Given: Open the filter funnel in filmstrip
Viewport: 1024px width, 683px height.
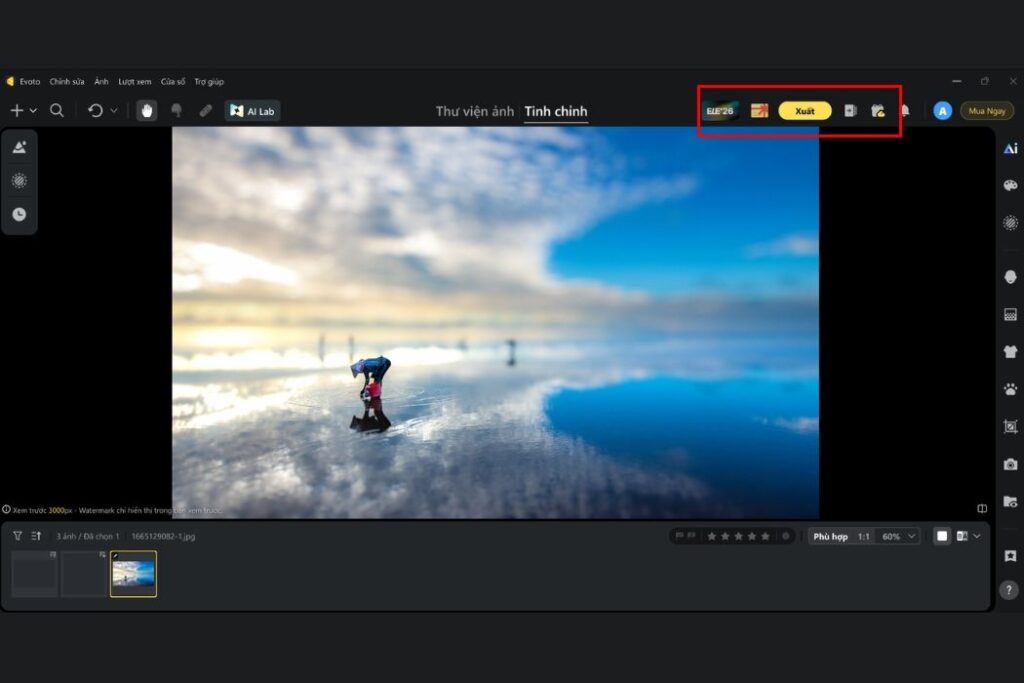Looking at the screenshot, I should 18,536.
